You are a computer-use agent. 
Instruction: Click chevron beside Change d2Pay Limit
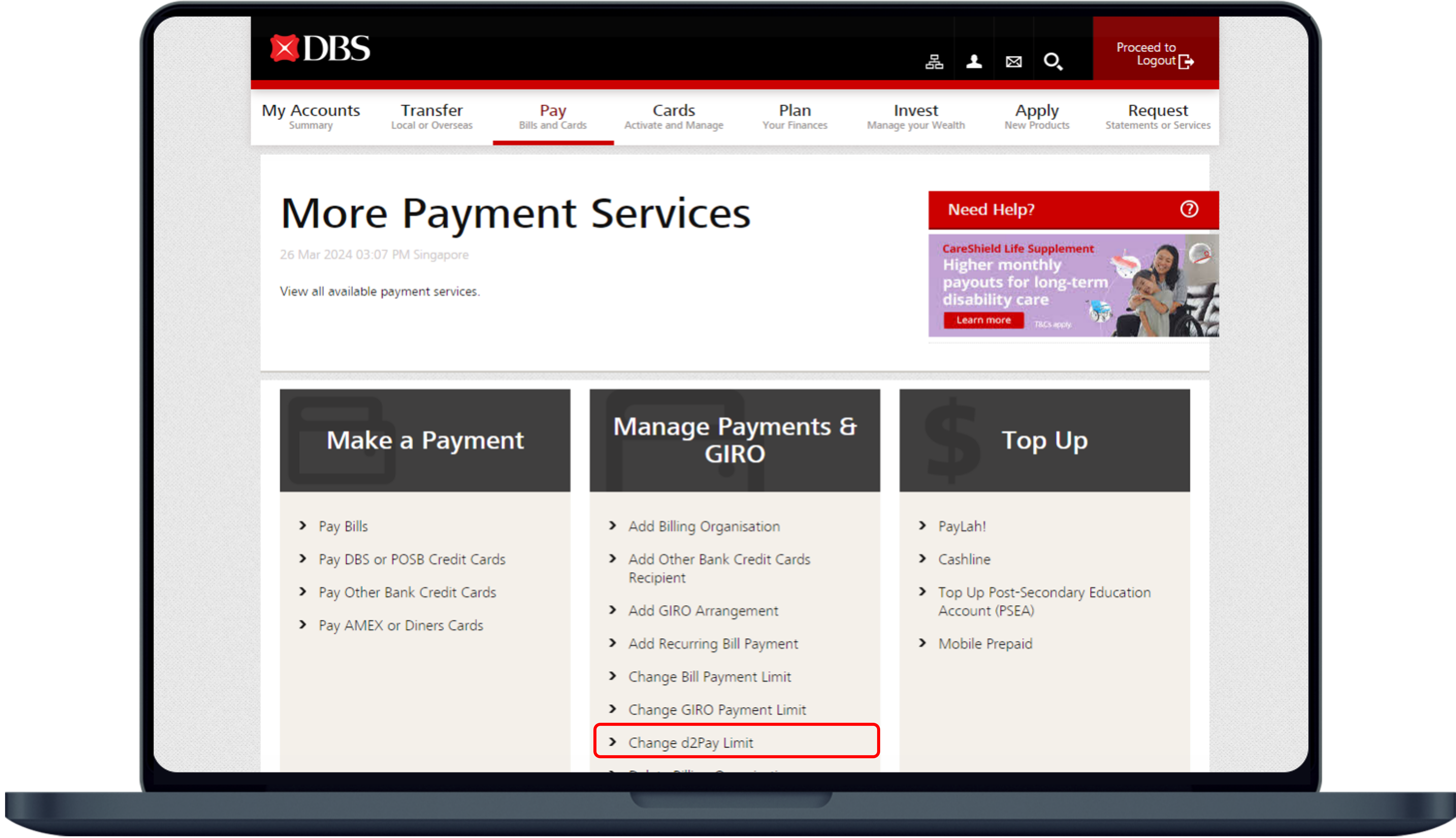pos(612,742)
